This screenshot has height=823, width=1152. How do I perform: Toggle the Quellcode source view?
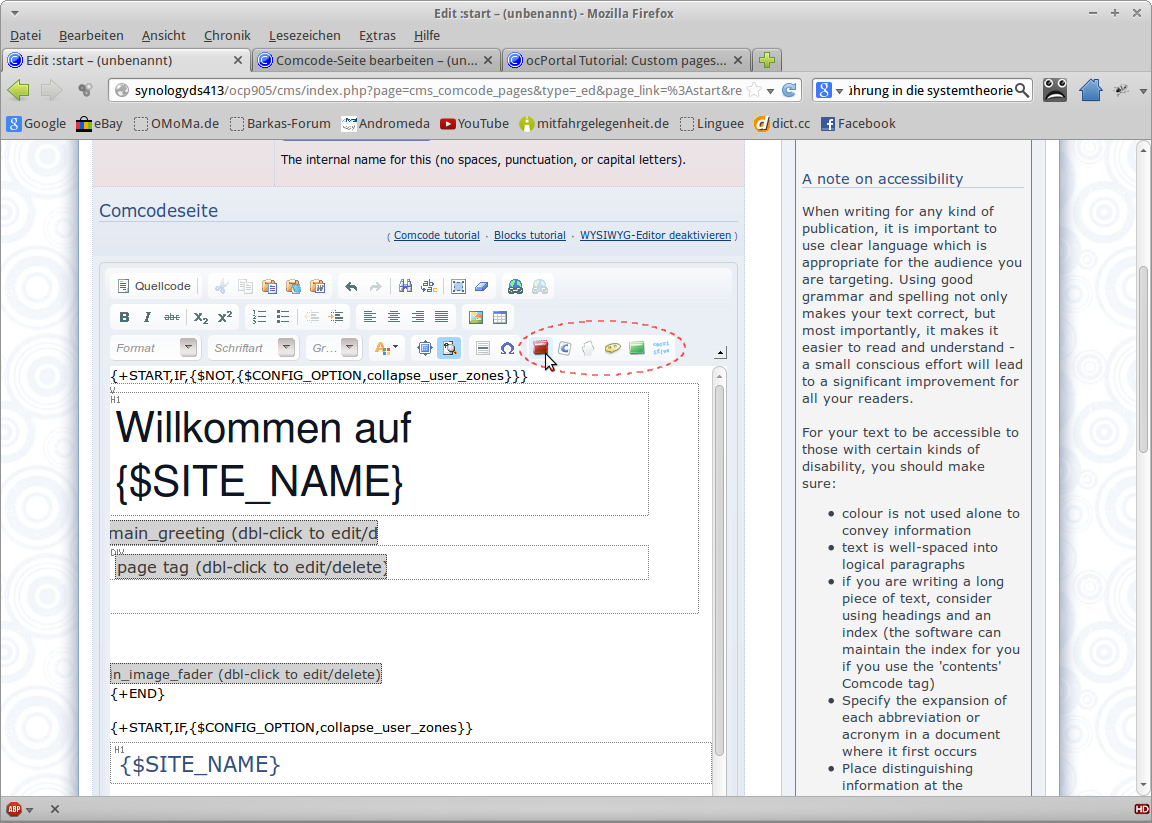click(153, 286)
